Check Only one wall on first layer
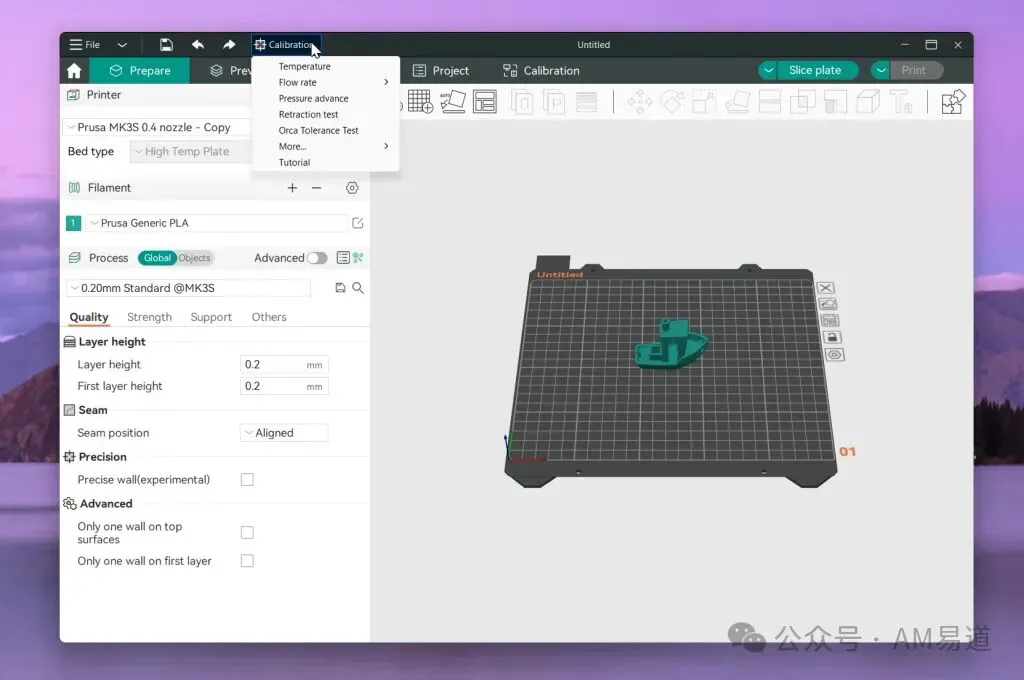Image resolution: width=1024 pixels, height=680 pixels. click(247, 560)
